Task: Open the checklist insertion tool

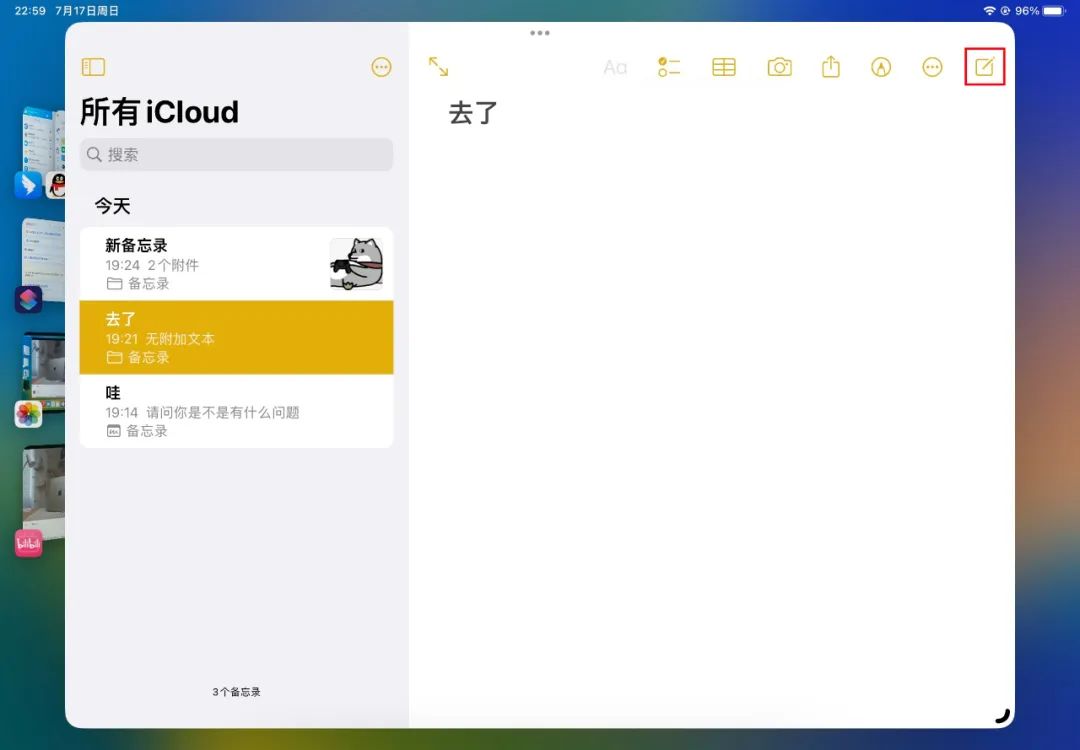Action: pos(669,67)
